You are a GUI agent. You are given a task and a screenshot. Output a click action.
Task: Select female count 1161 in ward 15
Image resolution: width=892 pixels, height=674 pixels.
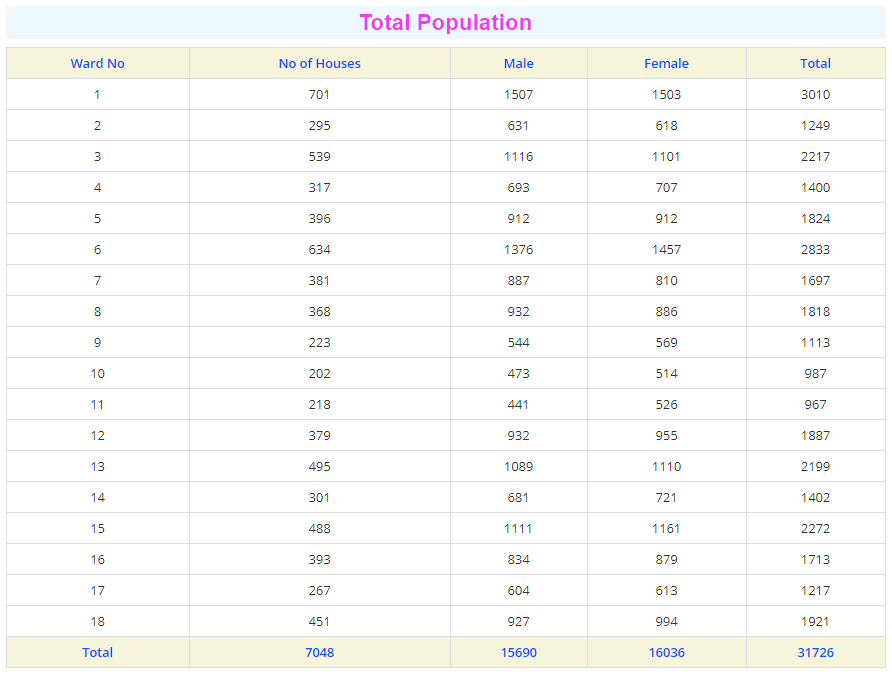tap(666, 528)
